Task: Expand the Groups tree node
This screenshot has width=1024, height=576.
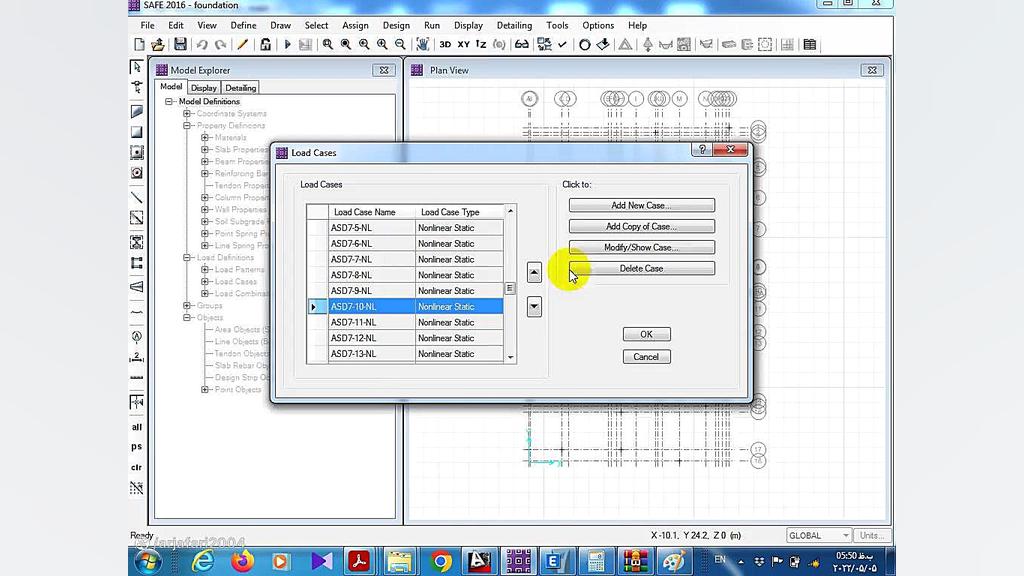Action: (187, 306)
